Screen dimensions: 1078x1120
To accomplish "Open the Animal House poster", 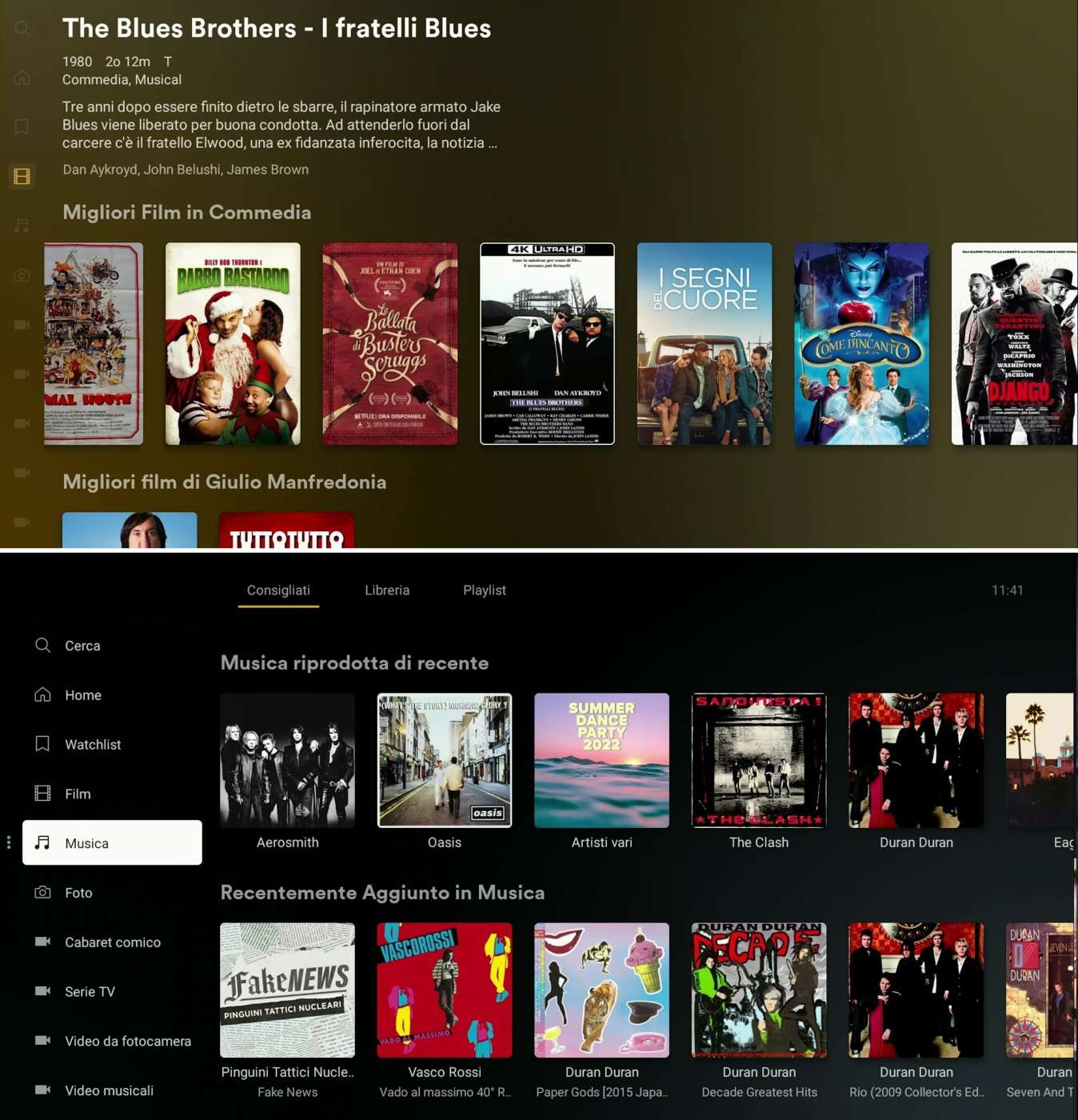I will click(x=94, y=343).
